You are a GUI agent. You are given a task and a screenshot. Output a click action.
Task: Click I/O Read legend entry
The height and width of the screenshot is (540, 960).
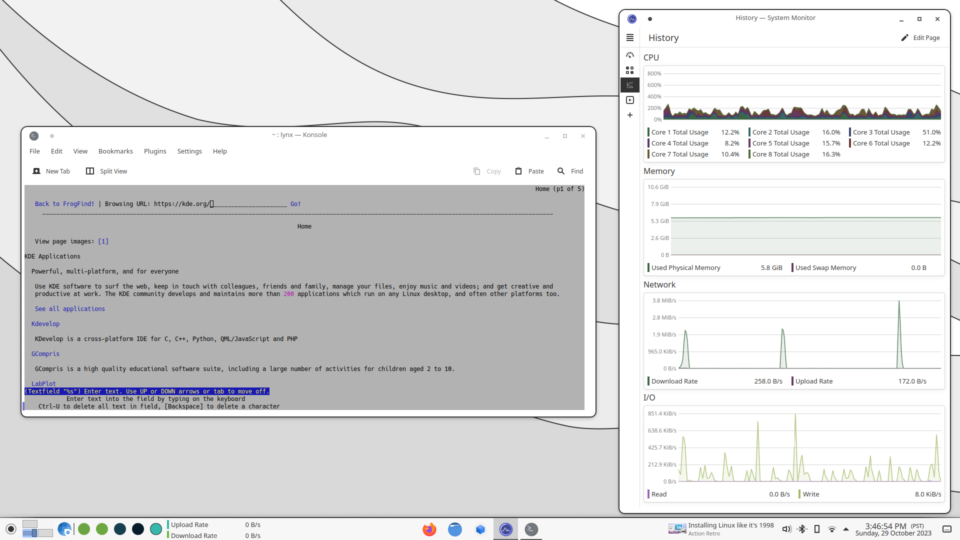(719, 494)
